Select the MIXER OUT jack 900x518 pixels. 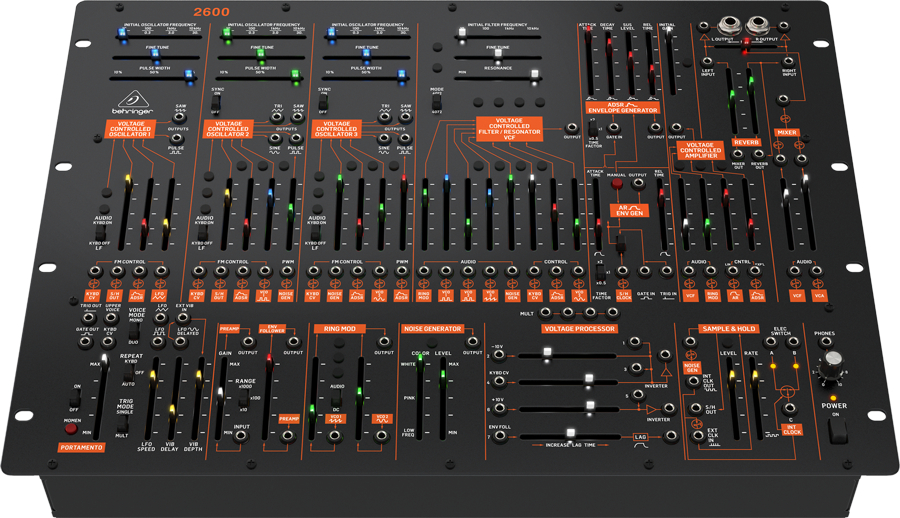pos(738,154)
